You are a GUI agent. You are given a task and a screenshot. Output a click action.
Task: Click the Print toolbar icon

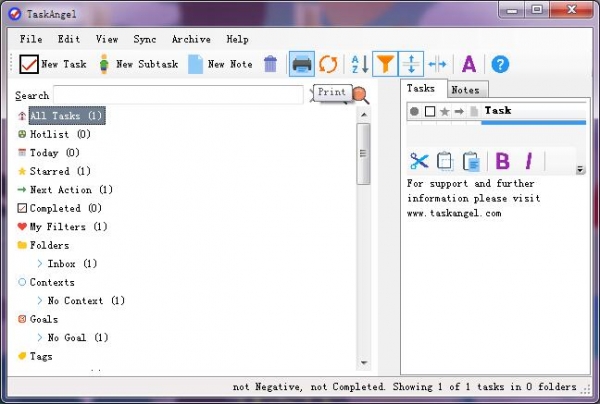[x=301, y=64]
